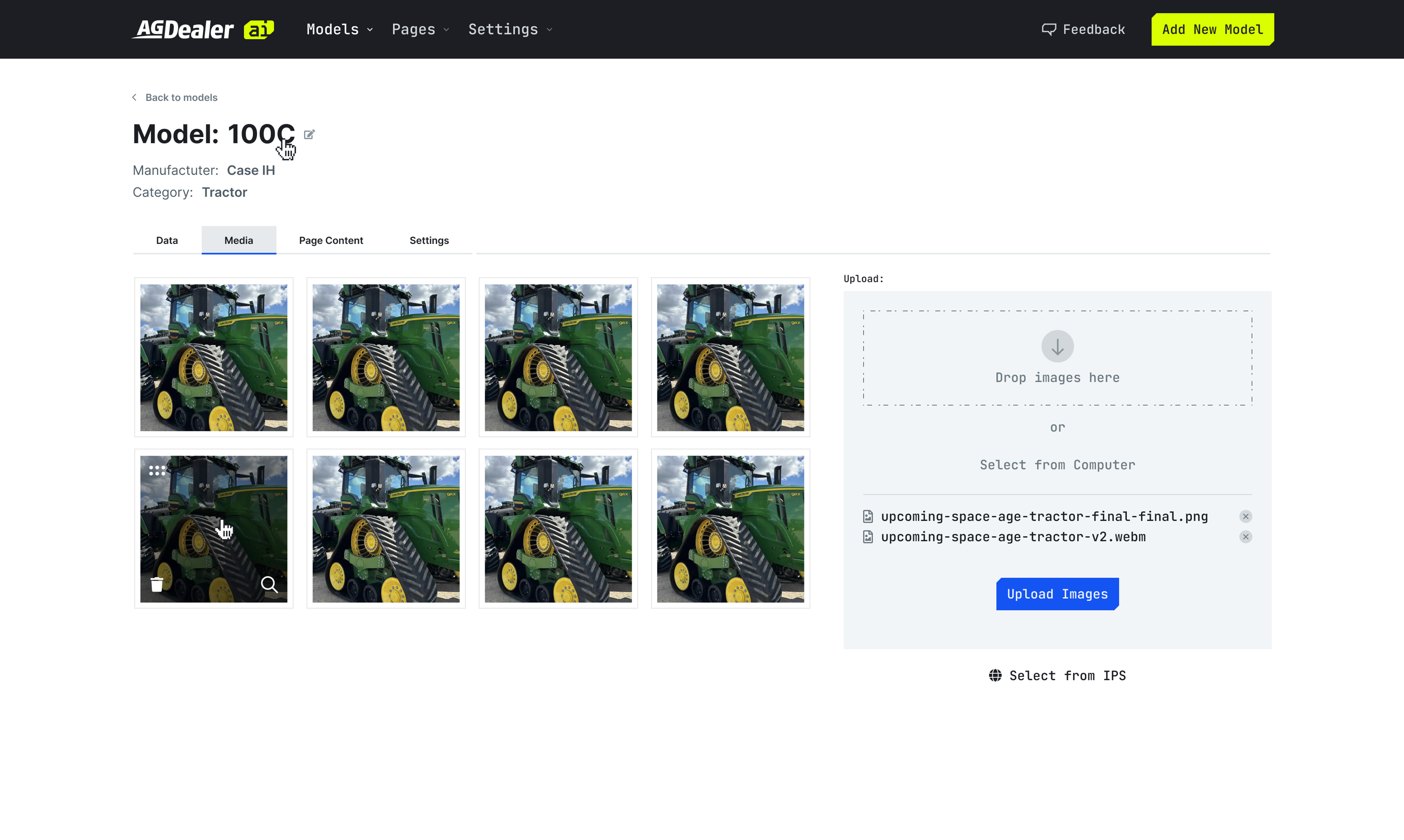Remove upcoming-space-age-tractor-v2.webm from upload list
Viewport: 1404px width, 840px height.
pos(1245,537)
